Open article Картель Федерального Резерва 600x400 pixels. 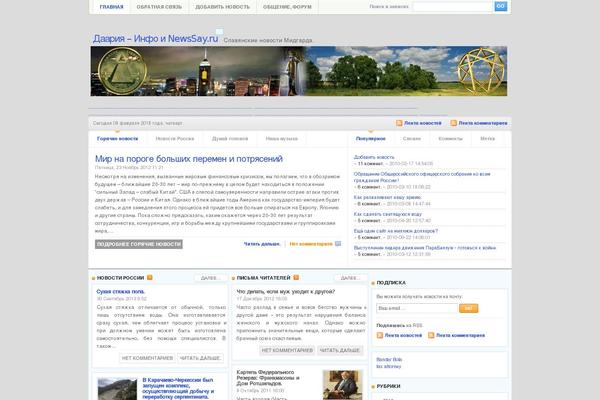click(268, 378)
